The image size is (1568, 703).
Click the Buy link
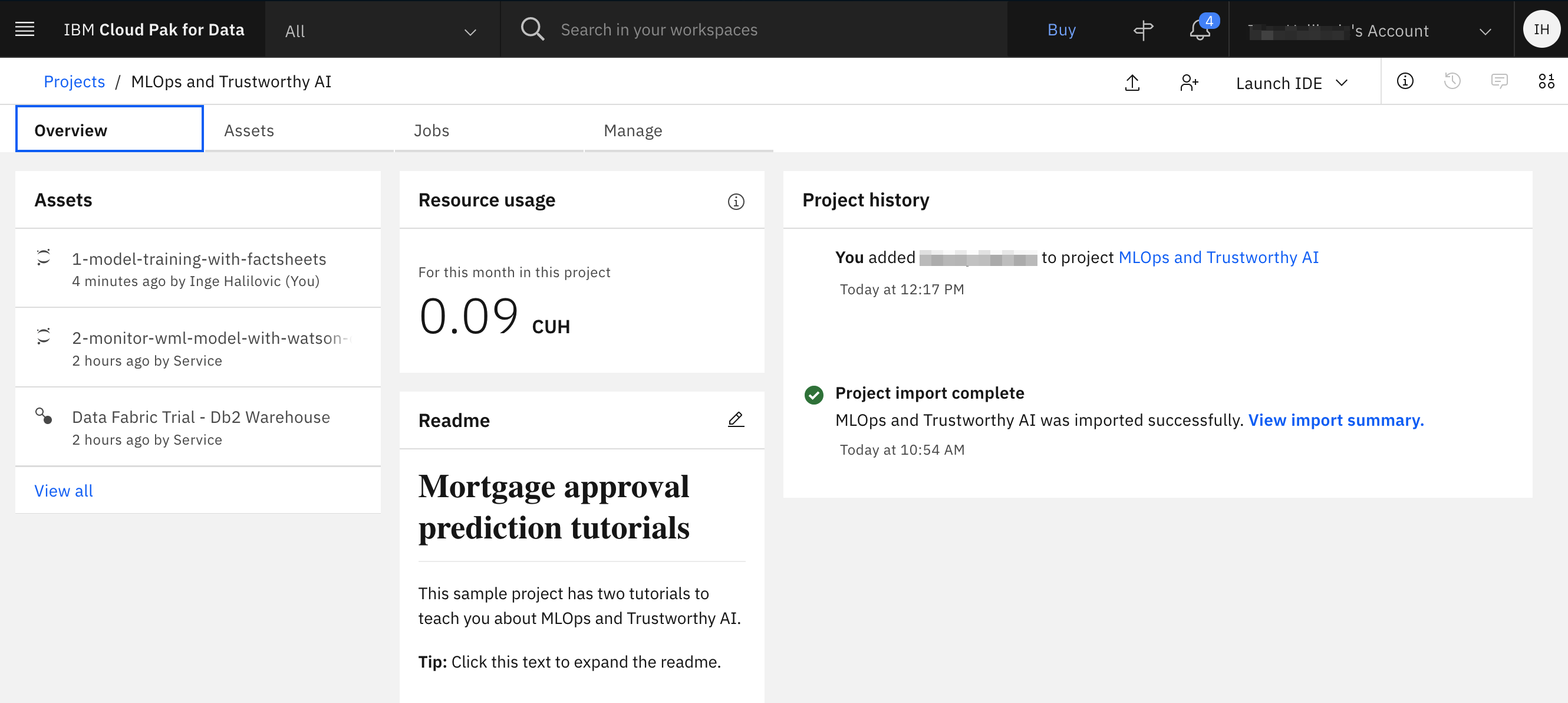coord(1062,30)
